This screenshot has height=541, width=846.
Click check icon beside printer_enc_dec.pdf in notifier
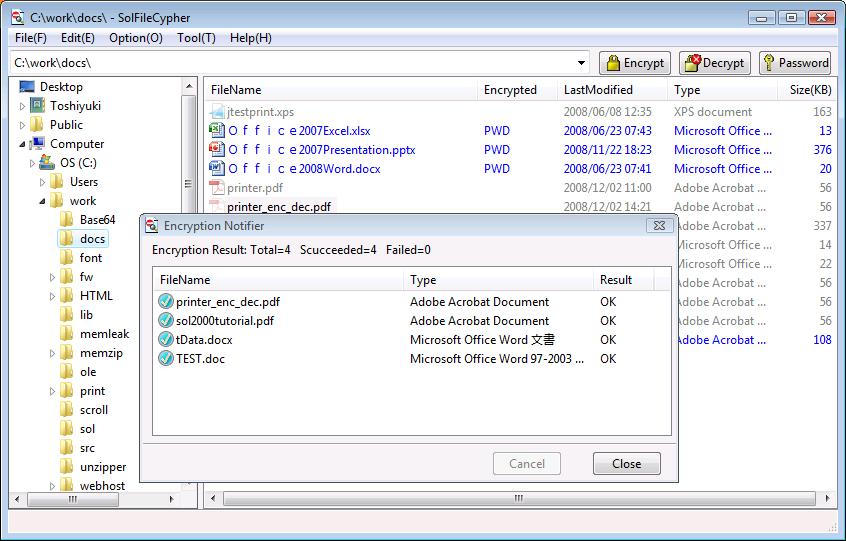click(166, 302)
